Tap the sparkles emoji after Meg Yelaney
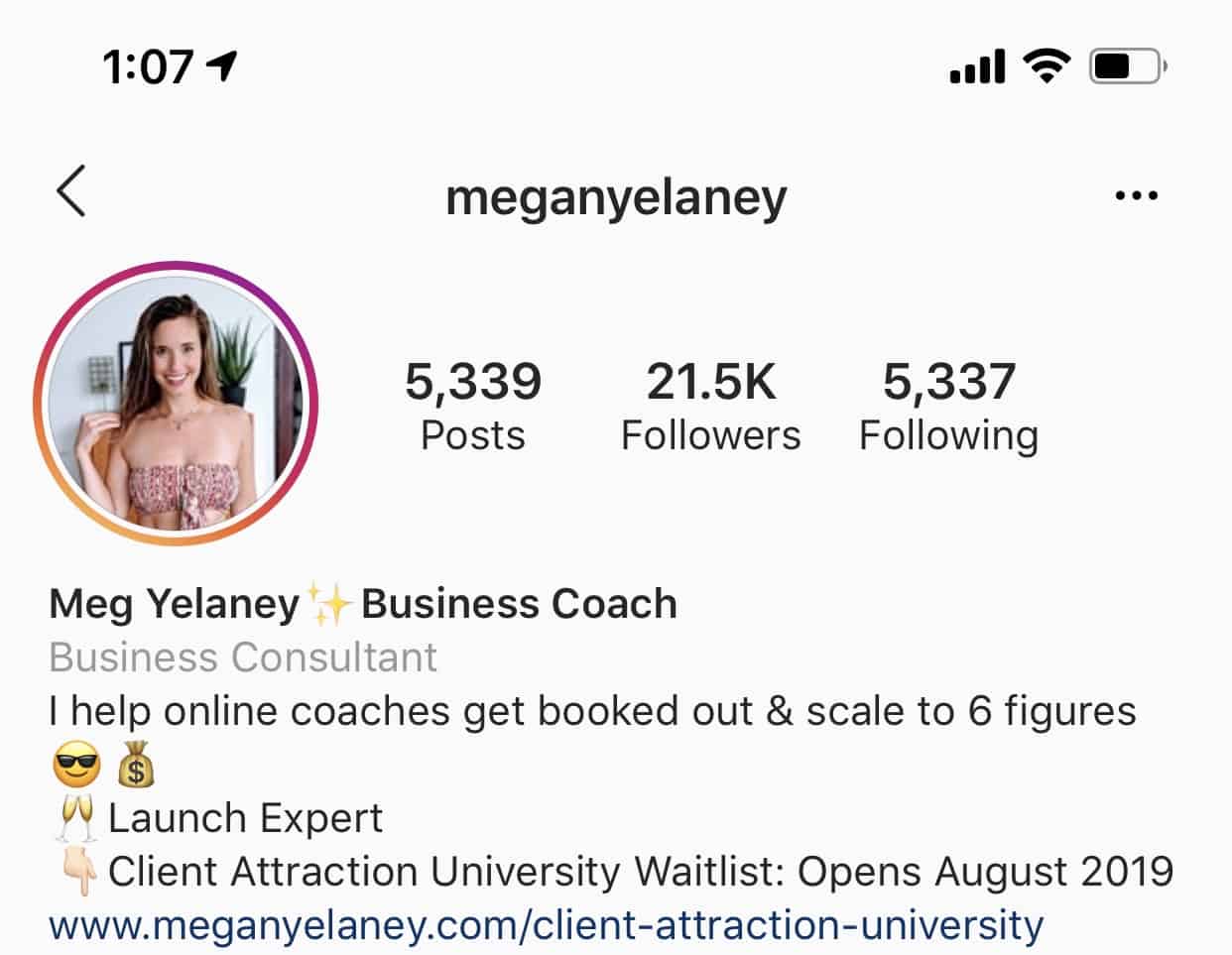The height and width of the screenshot is (955, 1232). click(329, 605)
